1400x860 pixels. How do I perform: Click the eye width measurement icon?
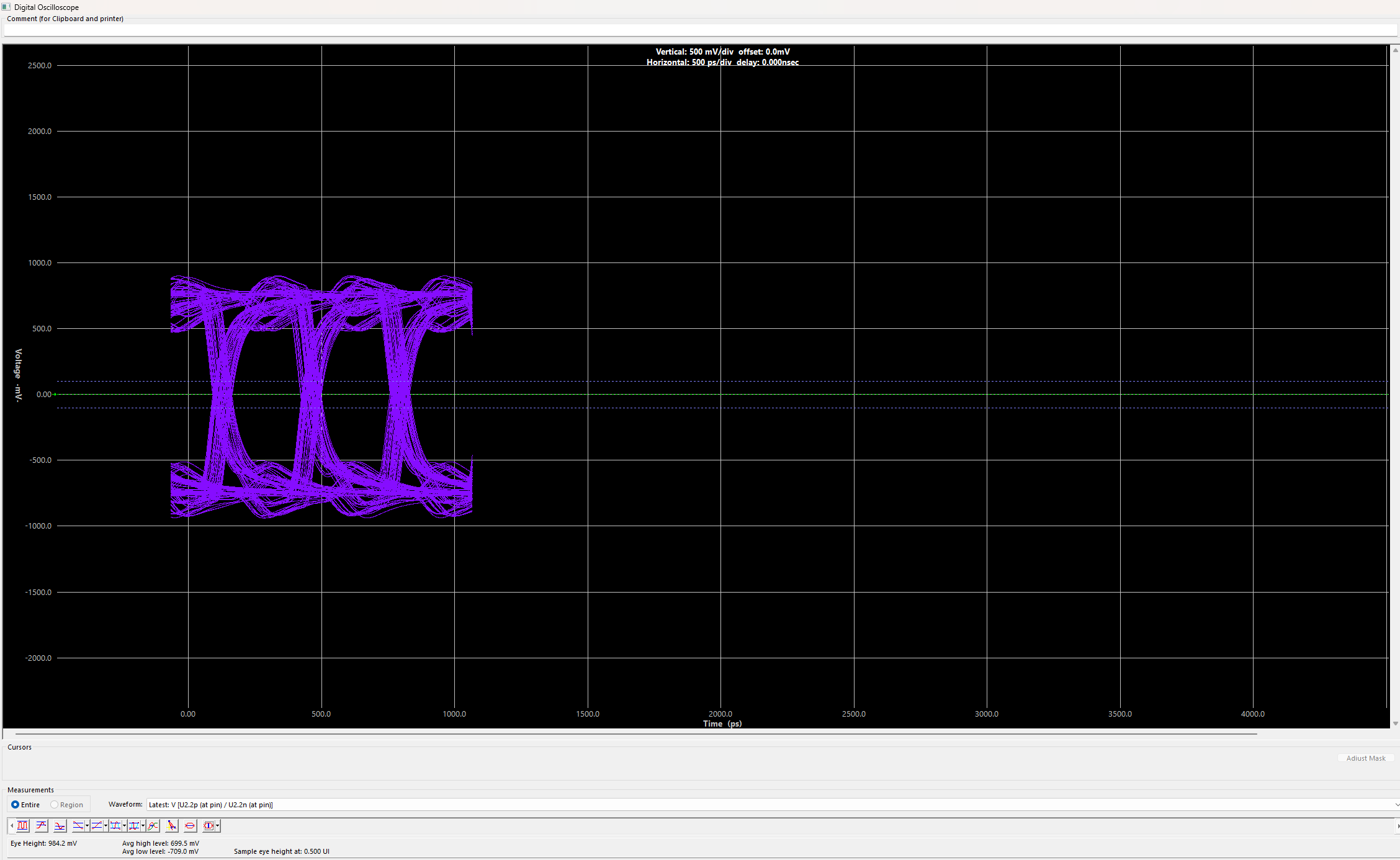point(190,826)
